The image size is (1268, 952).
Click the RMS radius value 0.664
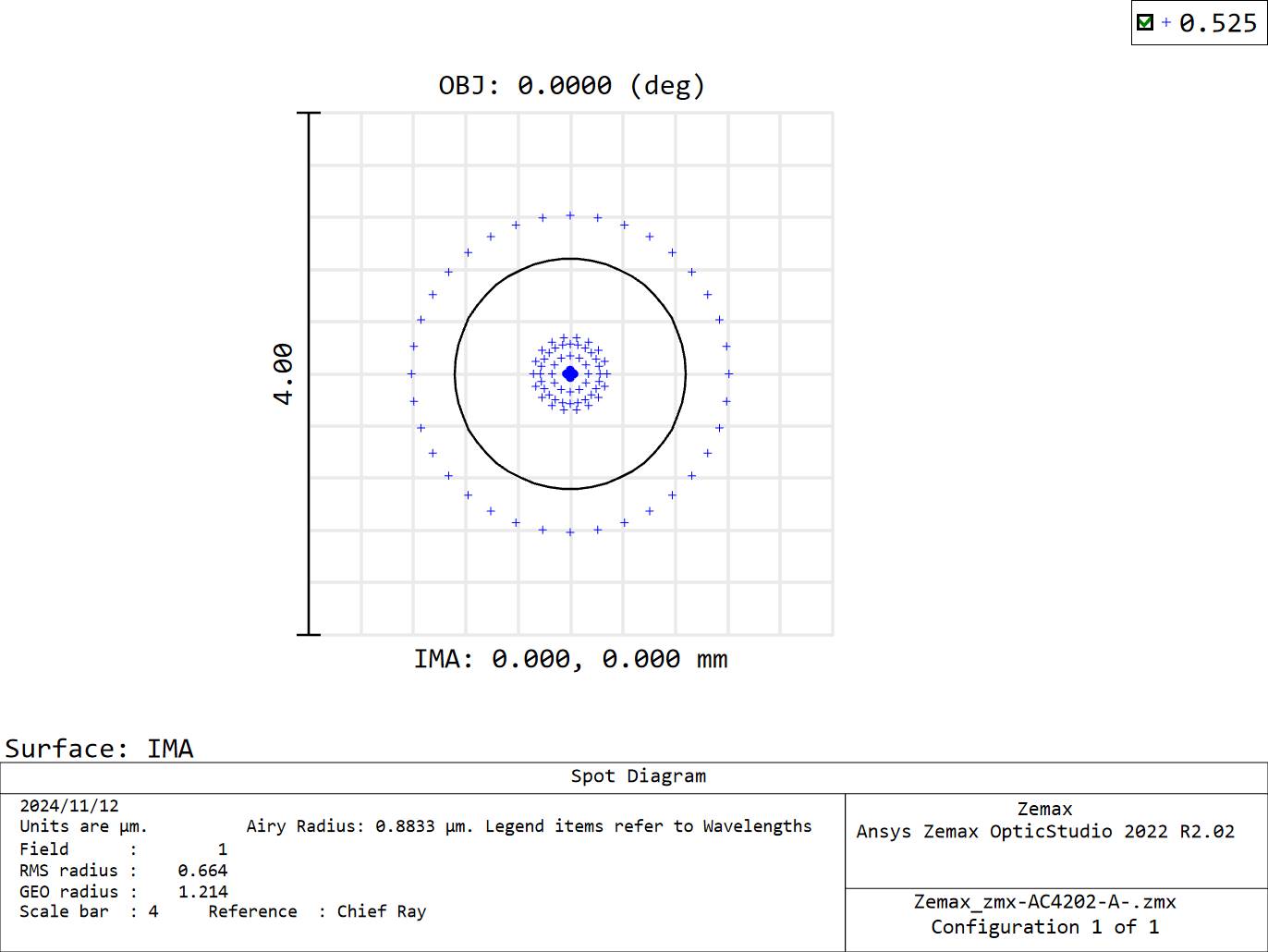tap(202, 871)
